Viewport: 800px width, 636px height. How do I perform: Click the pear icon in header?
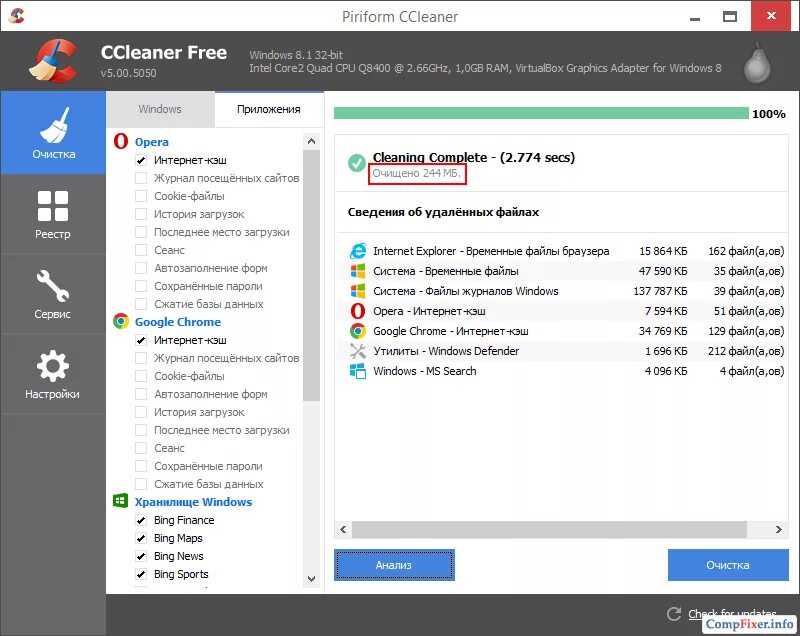(x=757, y=63)
